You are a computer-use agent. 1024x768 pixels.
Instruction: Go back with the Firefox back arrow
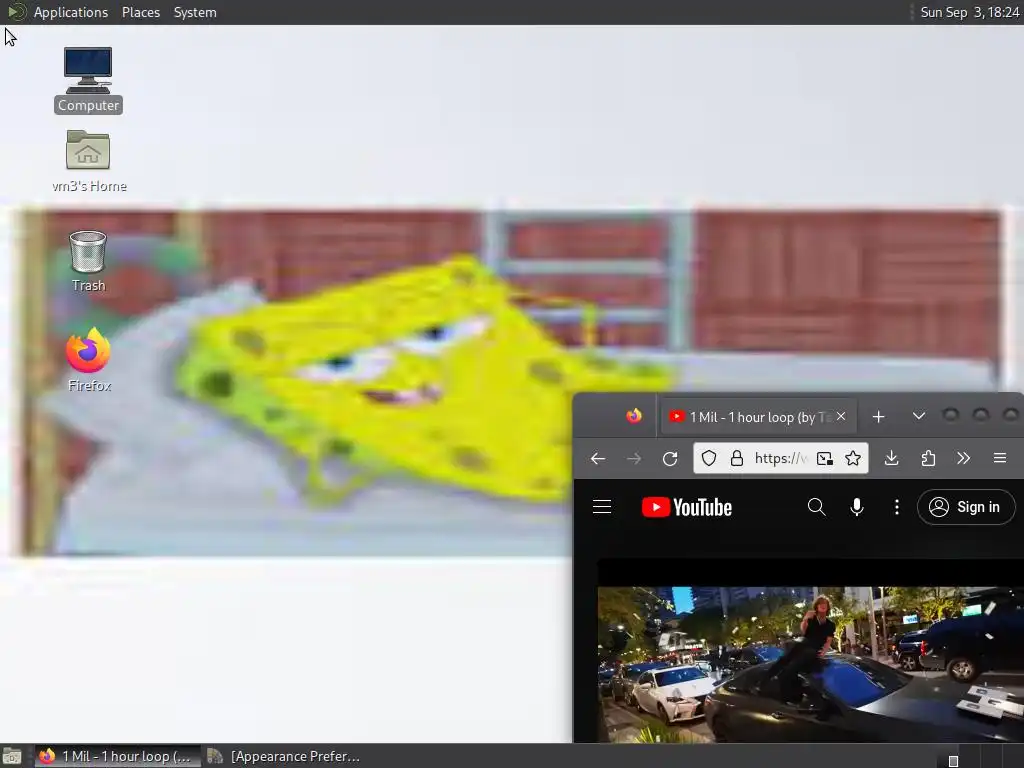pos(598,458)
